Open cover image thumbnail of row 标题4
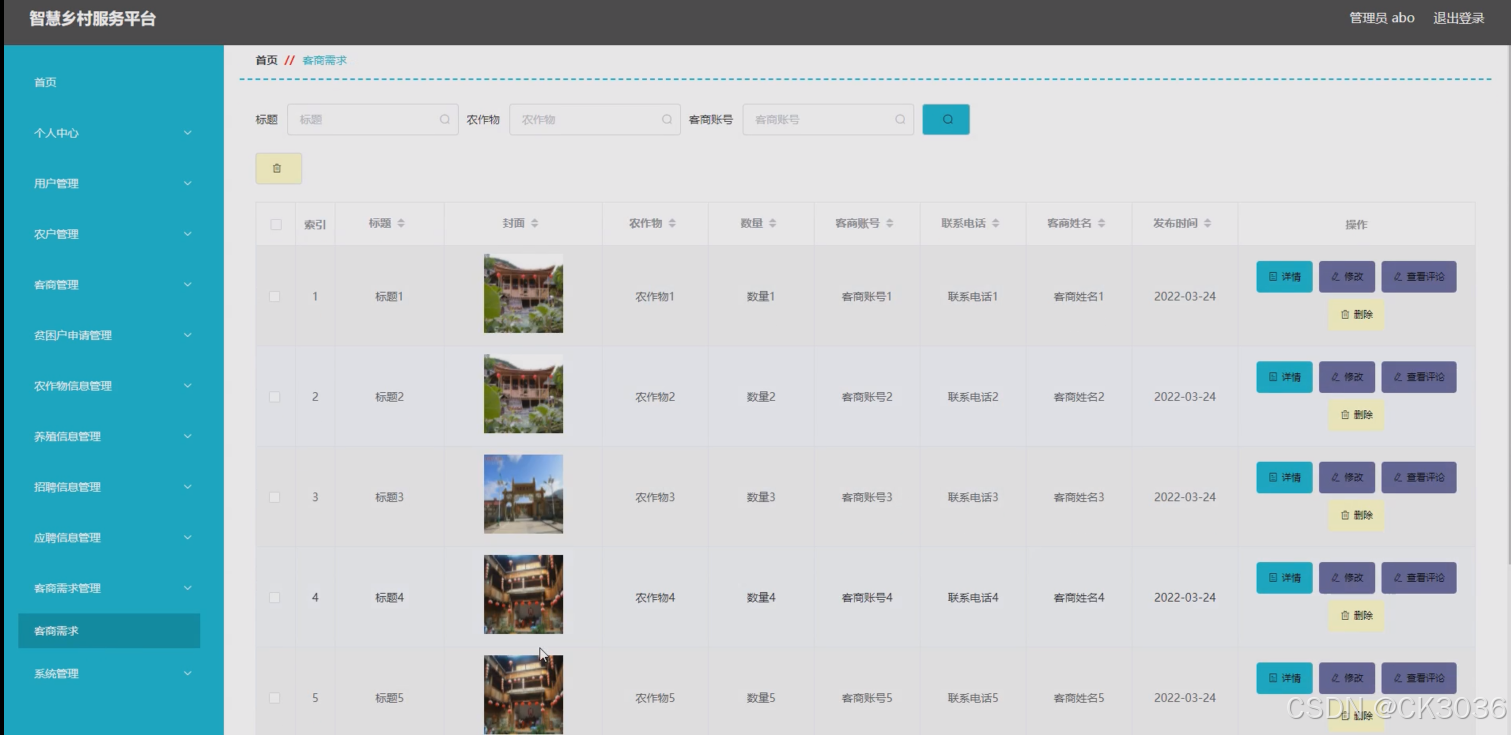1511x735 pixels. [523, 594]
